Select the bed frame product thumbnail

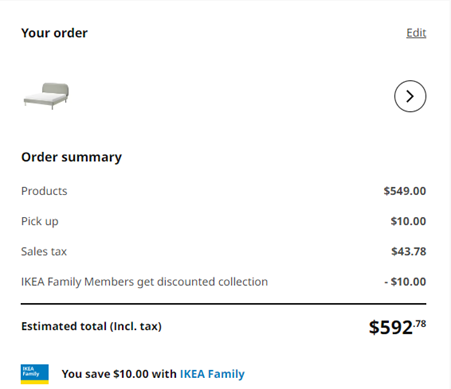click(46, 96)
